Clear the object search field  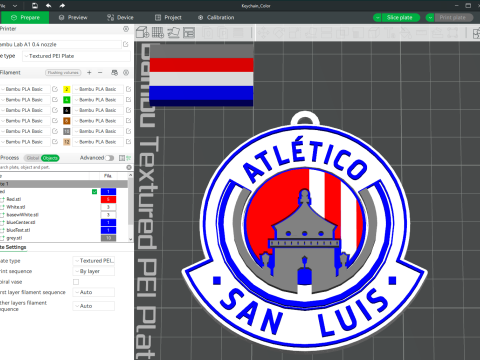click(129, 167)
